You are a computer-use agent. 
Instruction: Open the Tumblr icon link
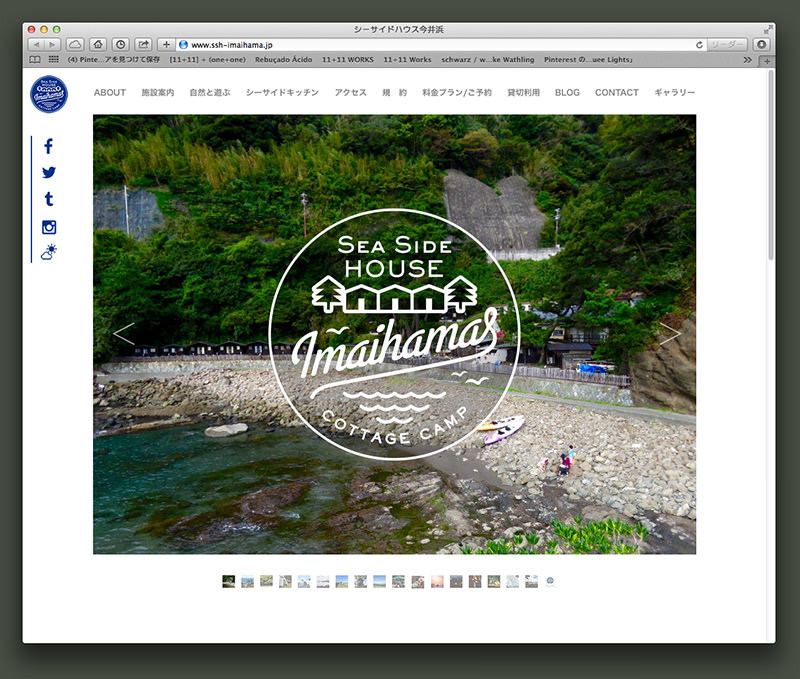49,199
